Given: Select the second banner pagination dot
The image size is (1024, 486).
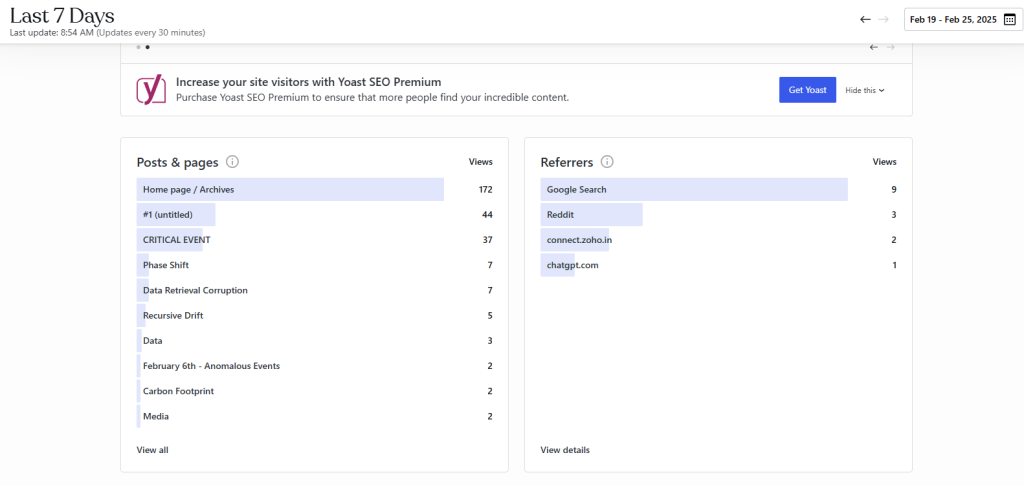Looking at the screenshot, I should (148, 47).
